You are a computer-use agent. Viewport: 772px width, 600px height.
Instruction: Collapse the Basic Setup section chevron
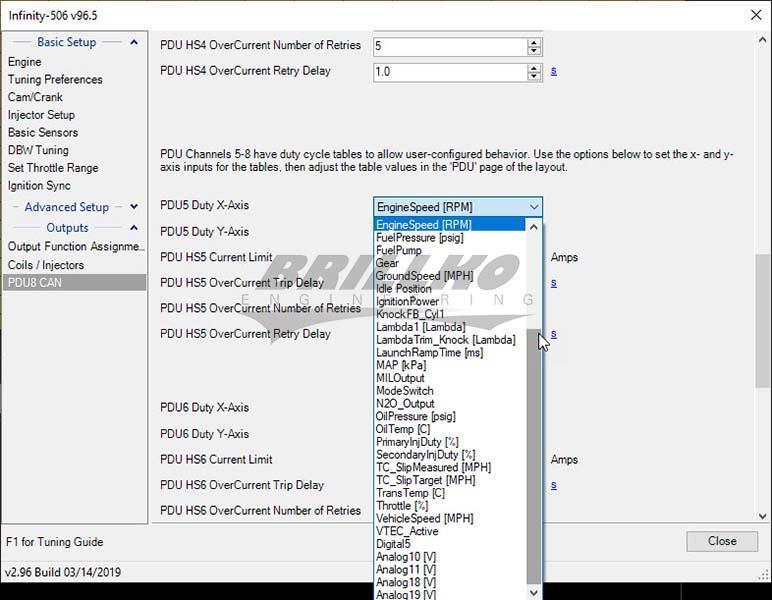coord(134,42)
